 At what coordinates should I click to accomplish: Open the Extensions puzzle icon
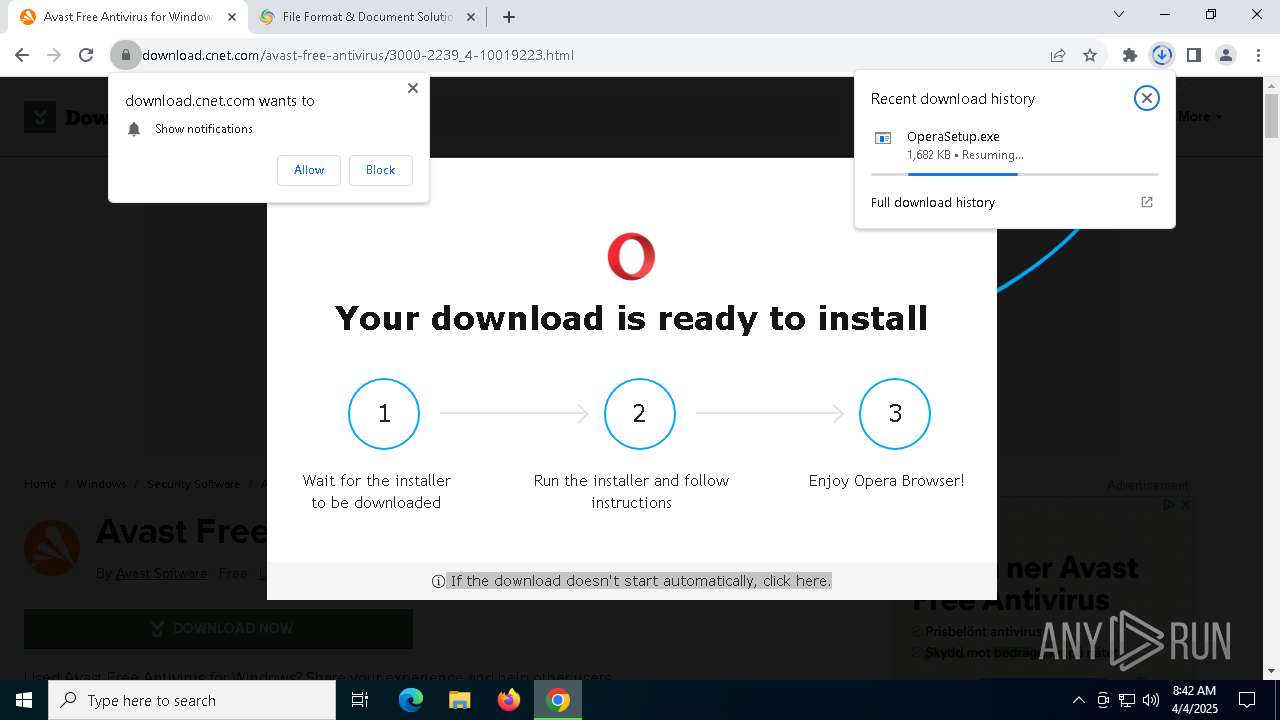click(x=1130, y=55)
